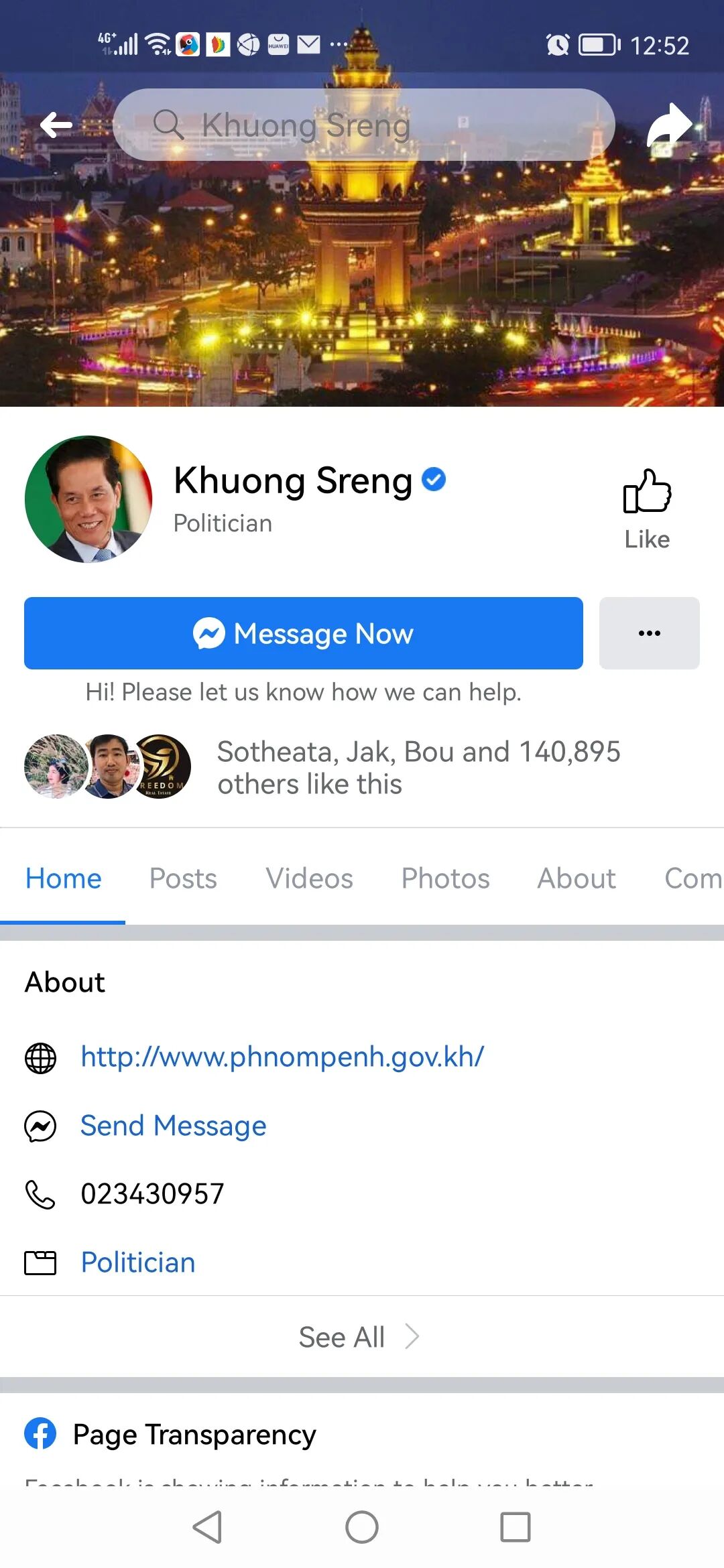
Task: Select the About tab
Action: pyautogui.click(x=577, y=878)
